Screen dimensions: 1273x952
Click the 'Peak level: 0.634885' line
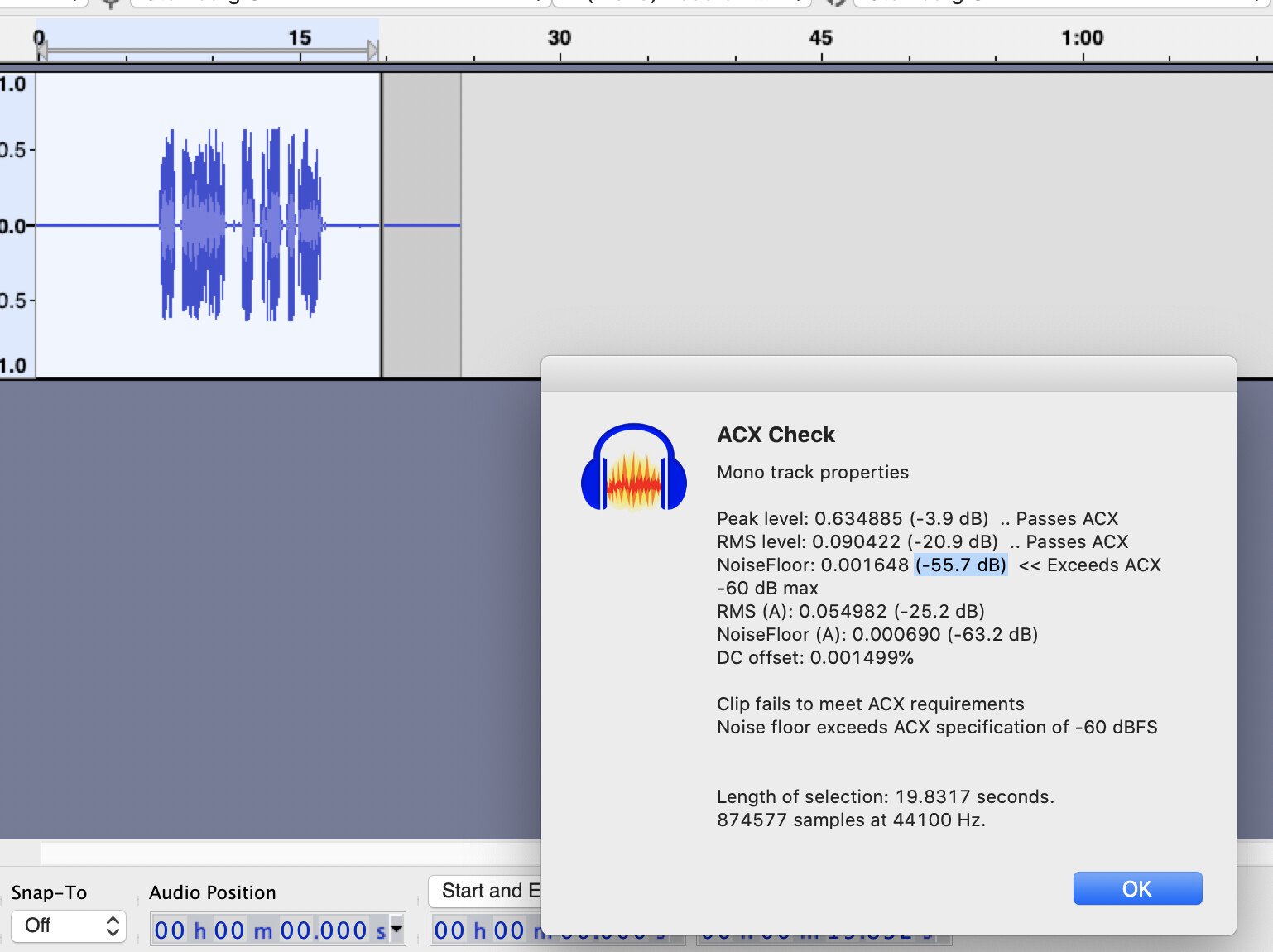click(917, 518)
